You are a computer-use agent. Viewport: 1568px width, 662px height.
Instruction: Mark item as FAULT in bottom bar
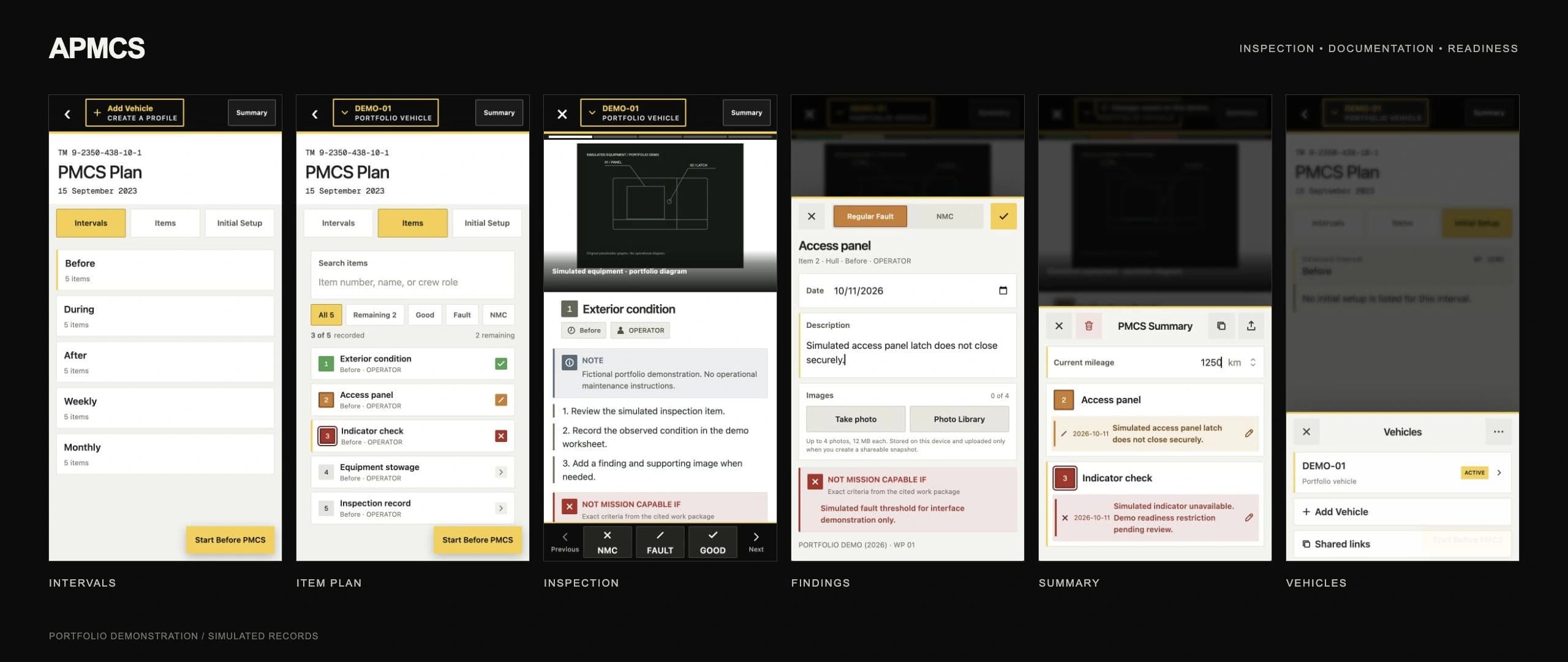660,542
